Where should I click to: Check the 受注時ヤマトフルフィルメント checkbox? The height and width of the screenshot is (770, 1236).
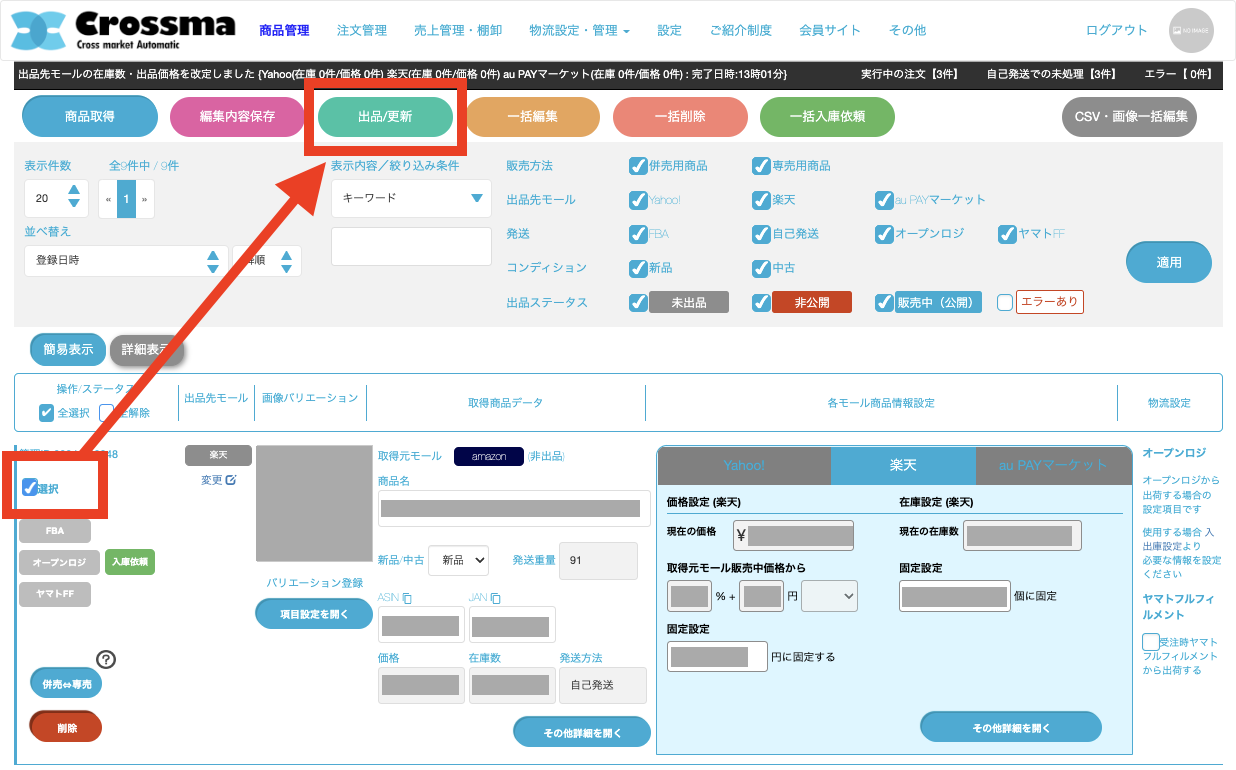coord(1151,642)
